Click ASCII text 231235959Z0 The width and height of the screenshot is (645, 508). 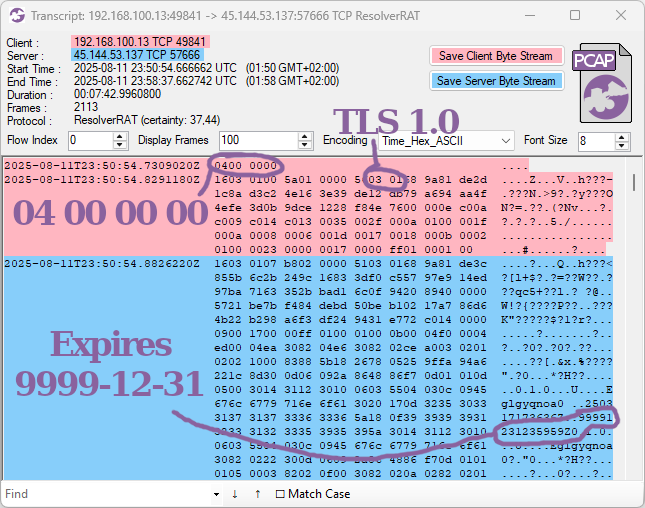[539, 431]
